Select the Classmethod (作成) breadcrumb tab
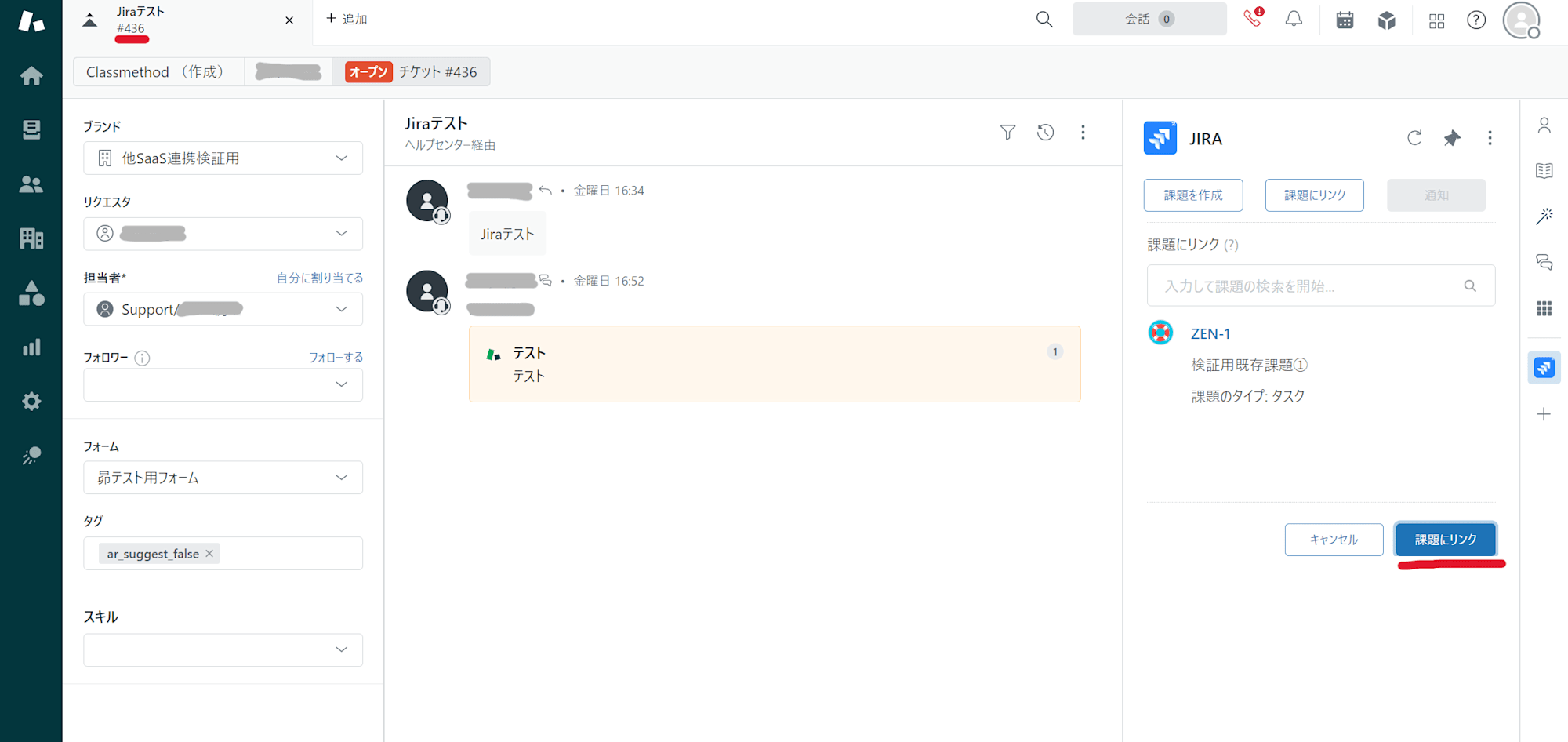The image size is (1568, 742). 158,72
